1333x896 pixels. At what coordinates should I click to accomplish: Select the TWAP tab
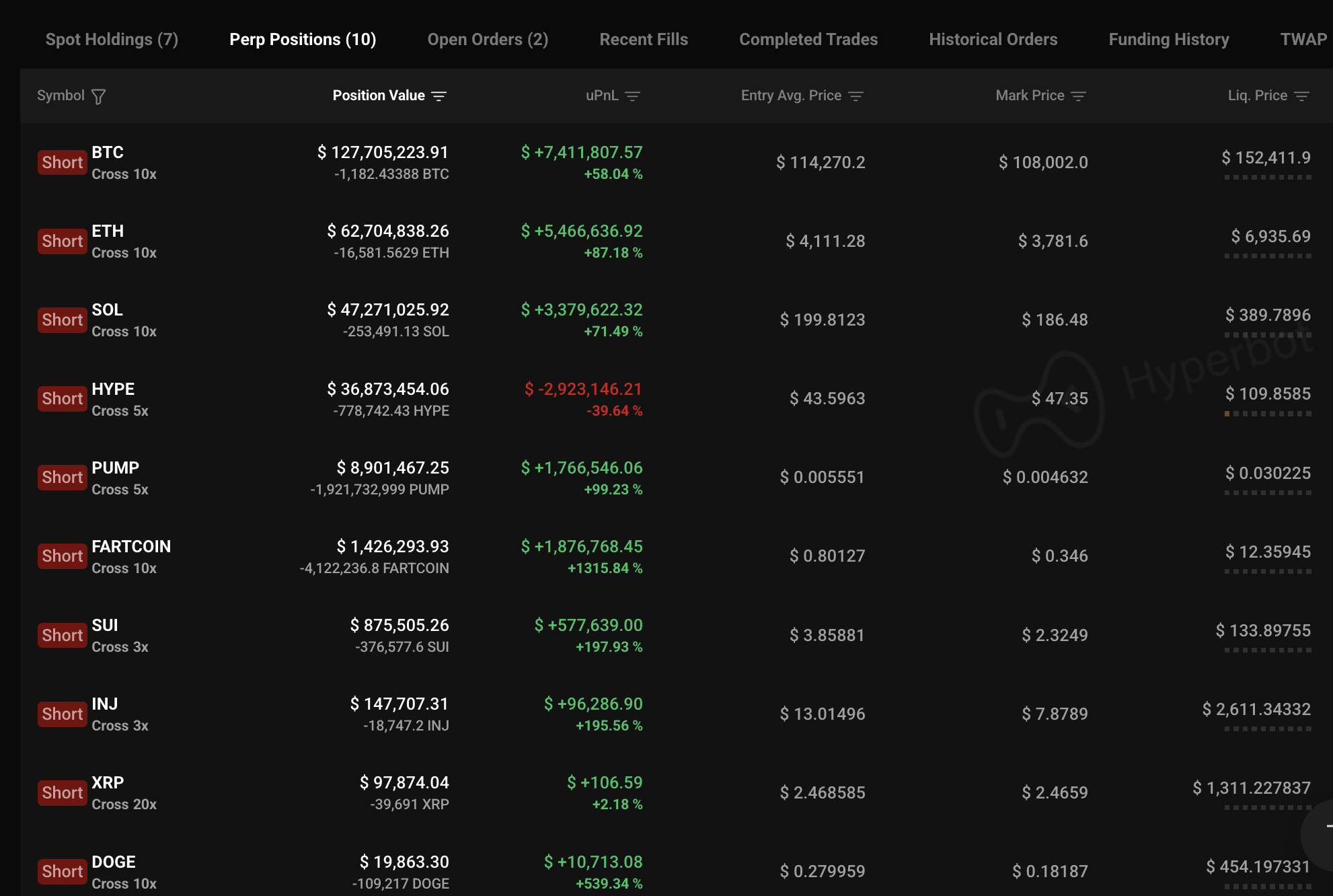1303,40
